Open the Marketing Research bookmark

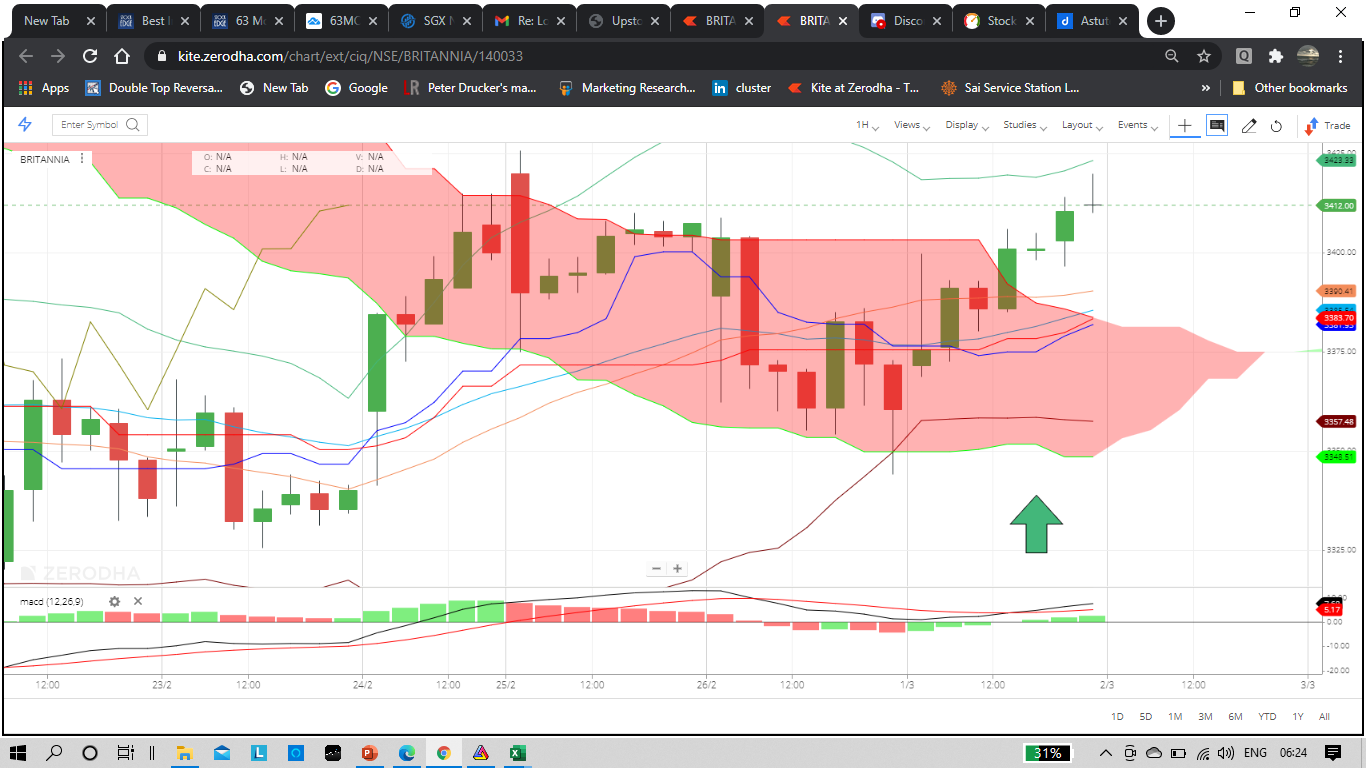tap(627, 88)
